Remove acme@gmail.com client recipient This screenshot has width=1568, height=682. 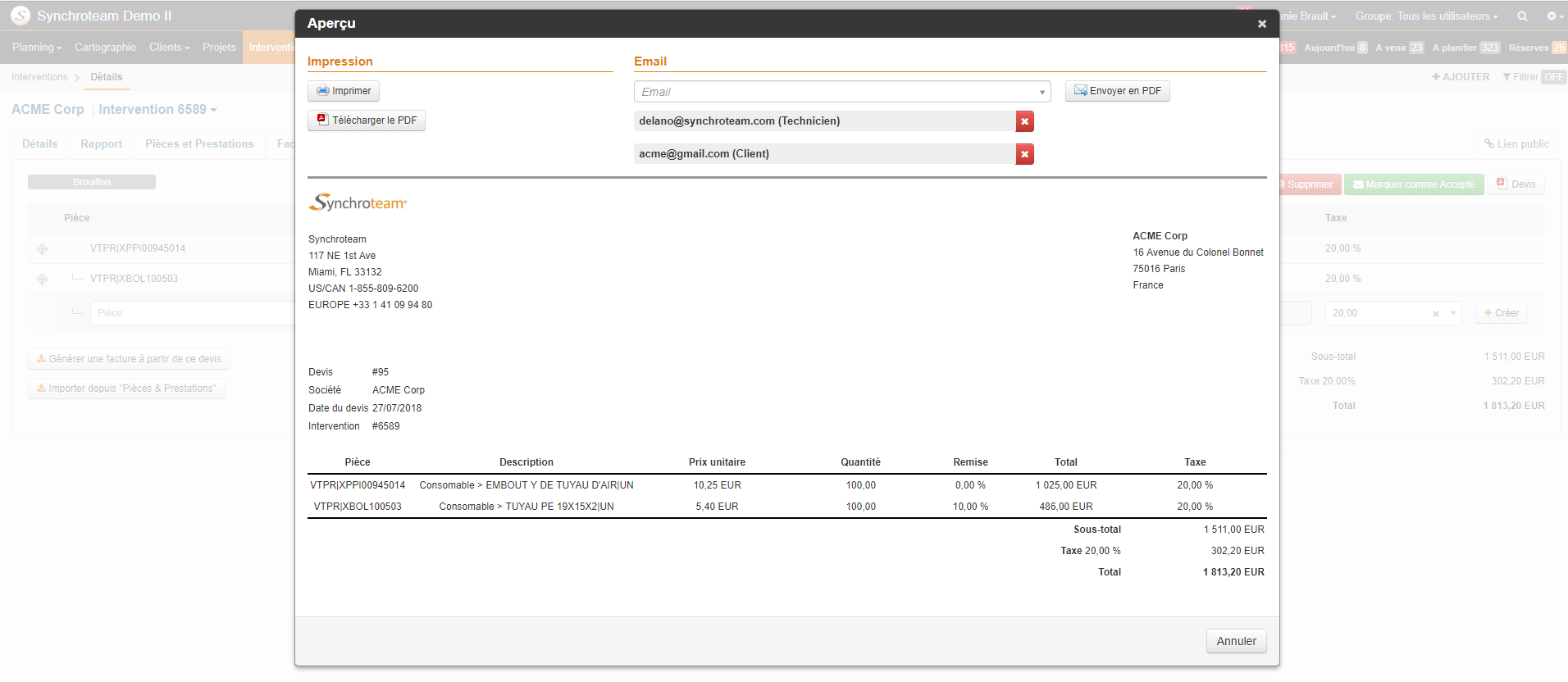pos(1024,154)
